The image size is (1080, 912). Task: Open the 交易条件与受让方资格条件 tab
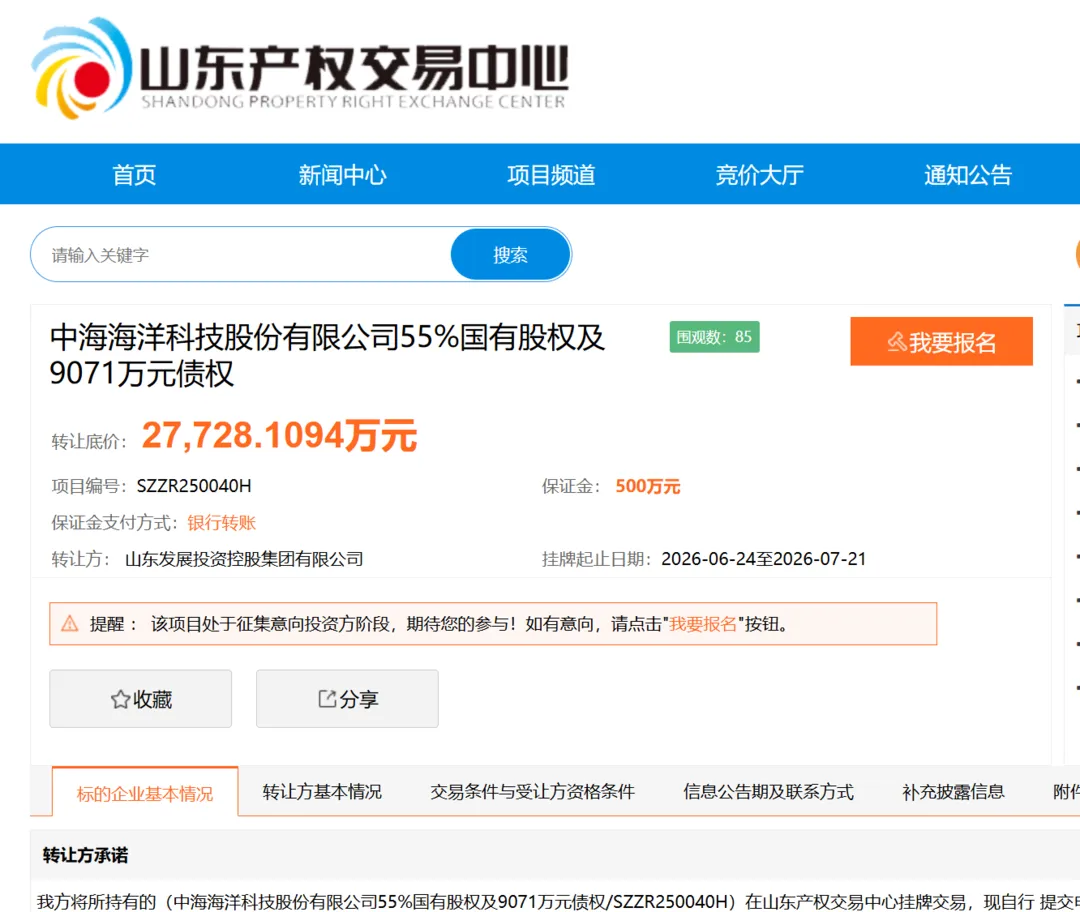pos(532,792)
